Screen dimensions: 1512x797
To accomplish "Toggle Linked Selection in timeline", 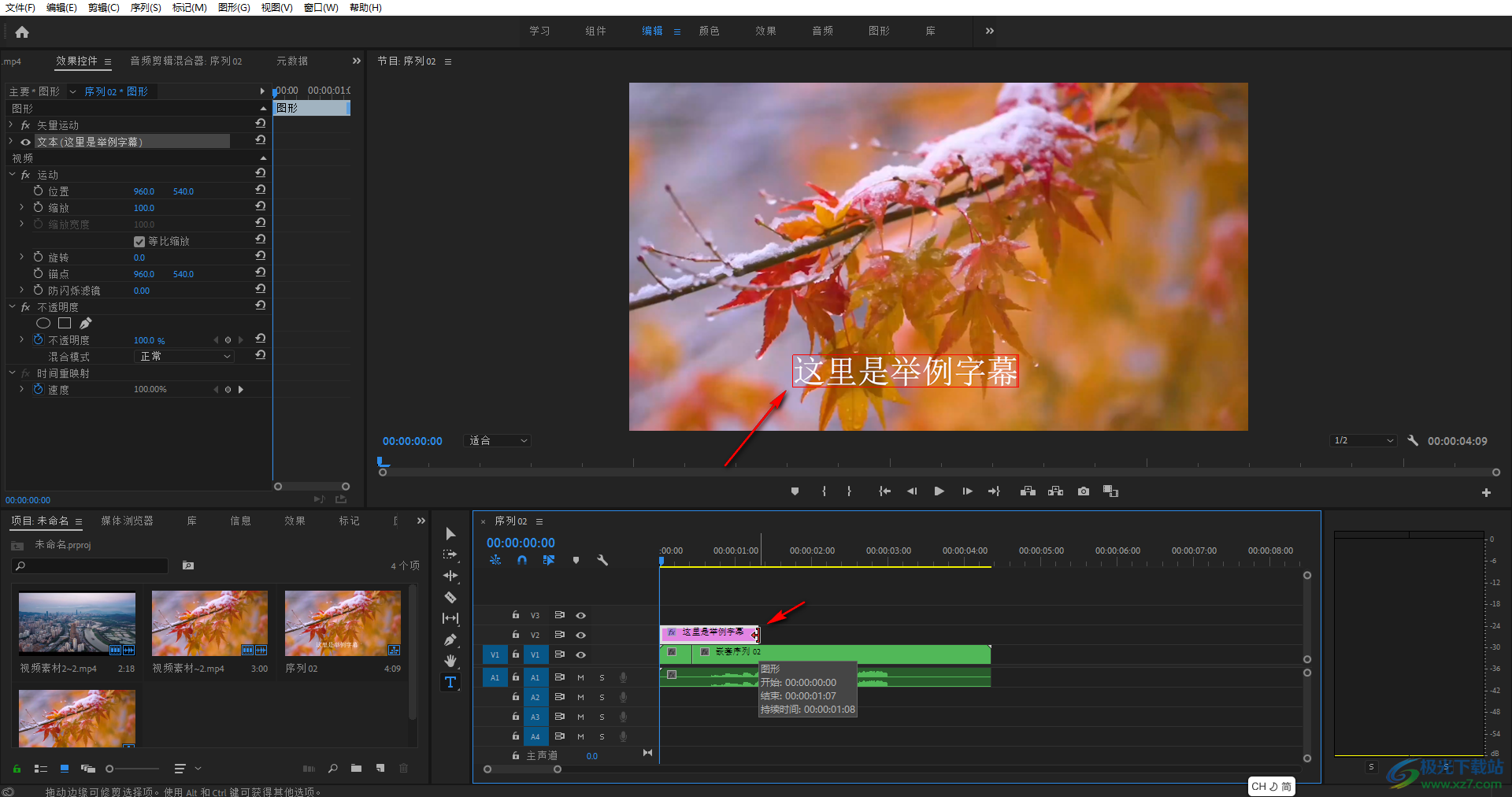I will (549, 560).
